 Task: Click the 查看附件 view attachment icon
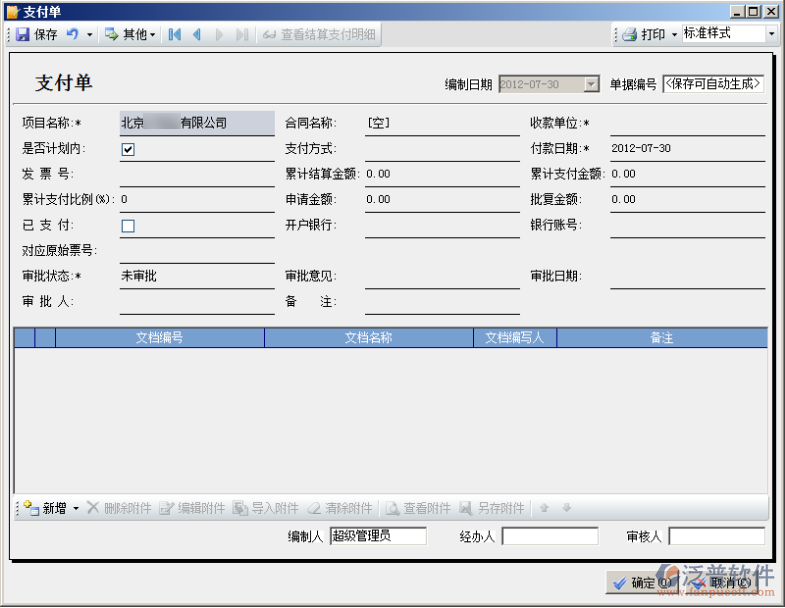coord(393,508)
